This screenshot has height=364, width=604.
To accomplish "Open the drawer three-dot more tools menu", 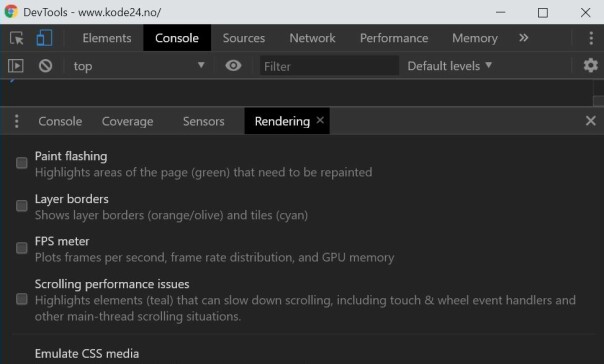I will pyautogui.click(x=16, y=121).
